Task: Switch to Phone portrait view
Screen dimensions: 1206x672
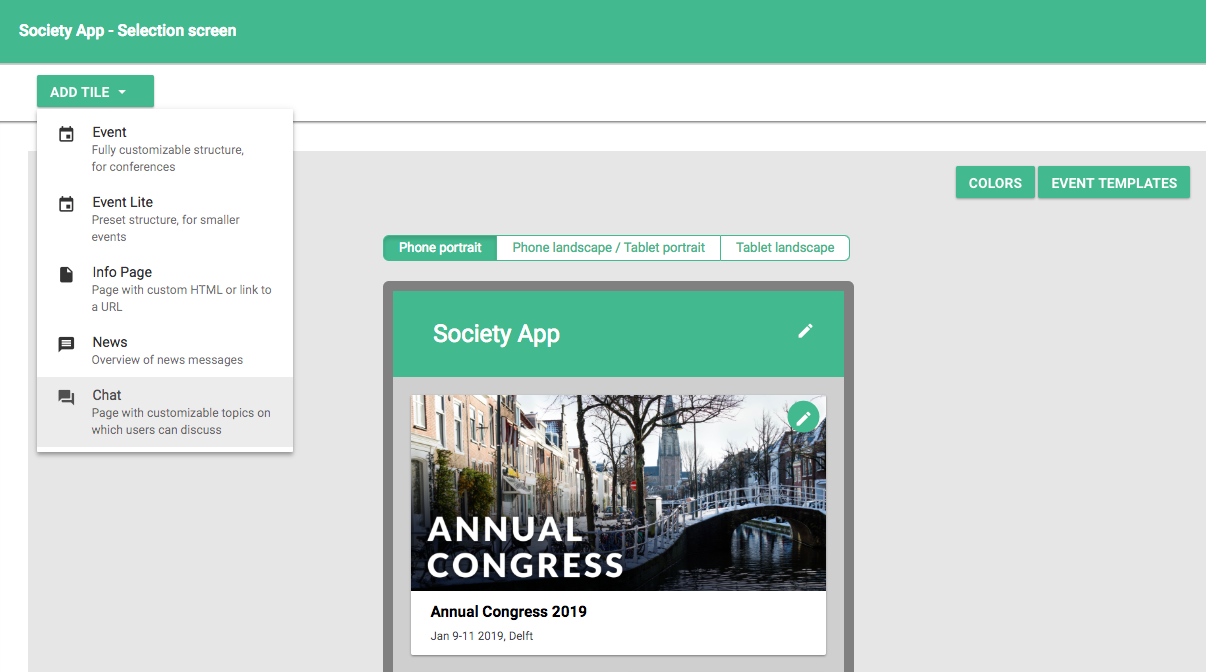Action: click(x=440, y=248)
